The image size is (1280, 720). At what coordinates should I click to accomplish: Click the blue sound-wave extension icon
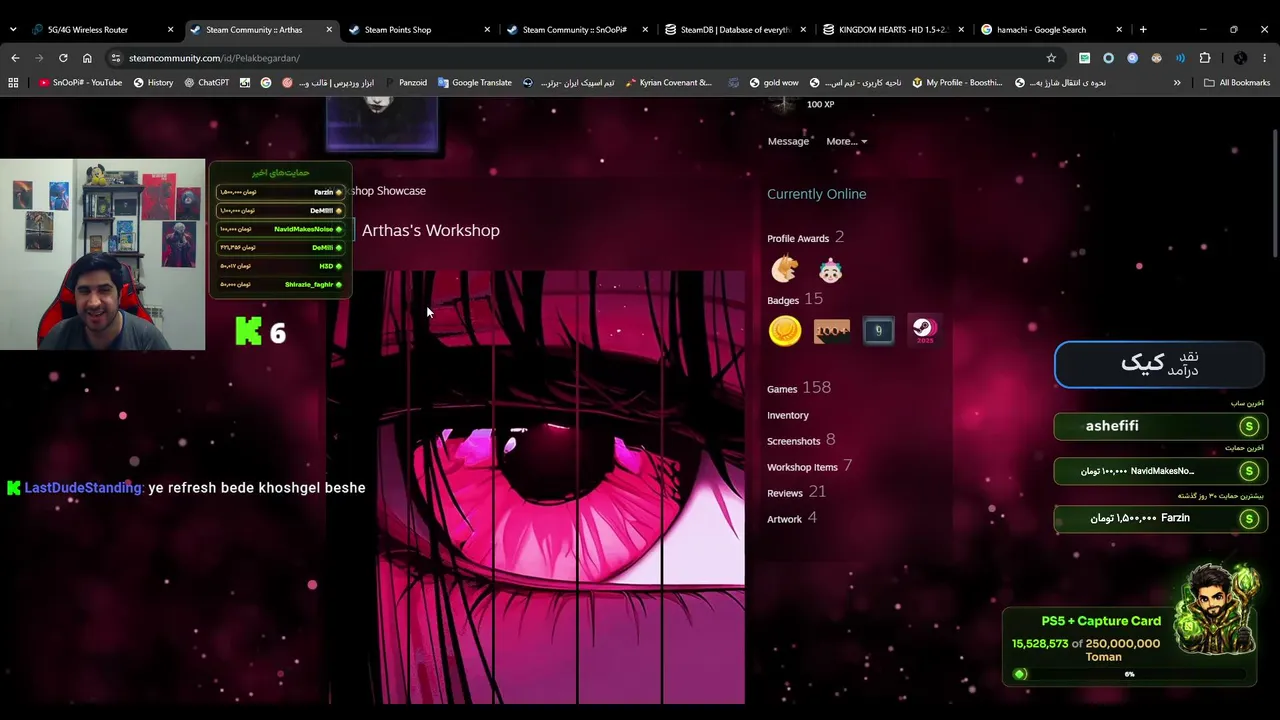coord(1180,58)
